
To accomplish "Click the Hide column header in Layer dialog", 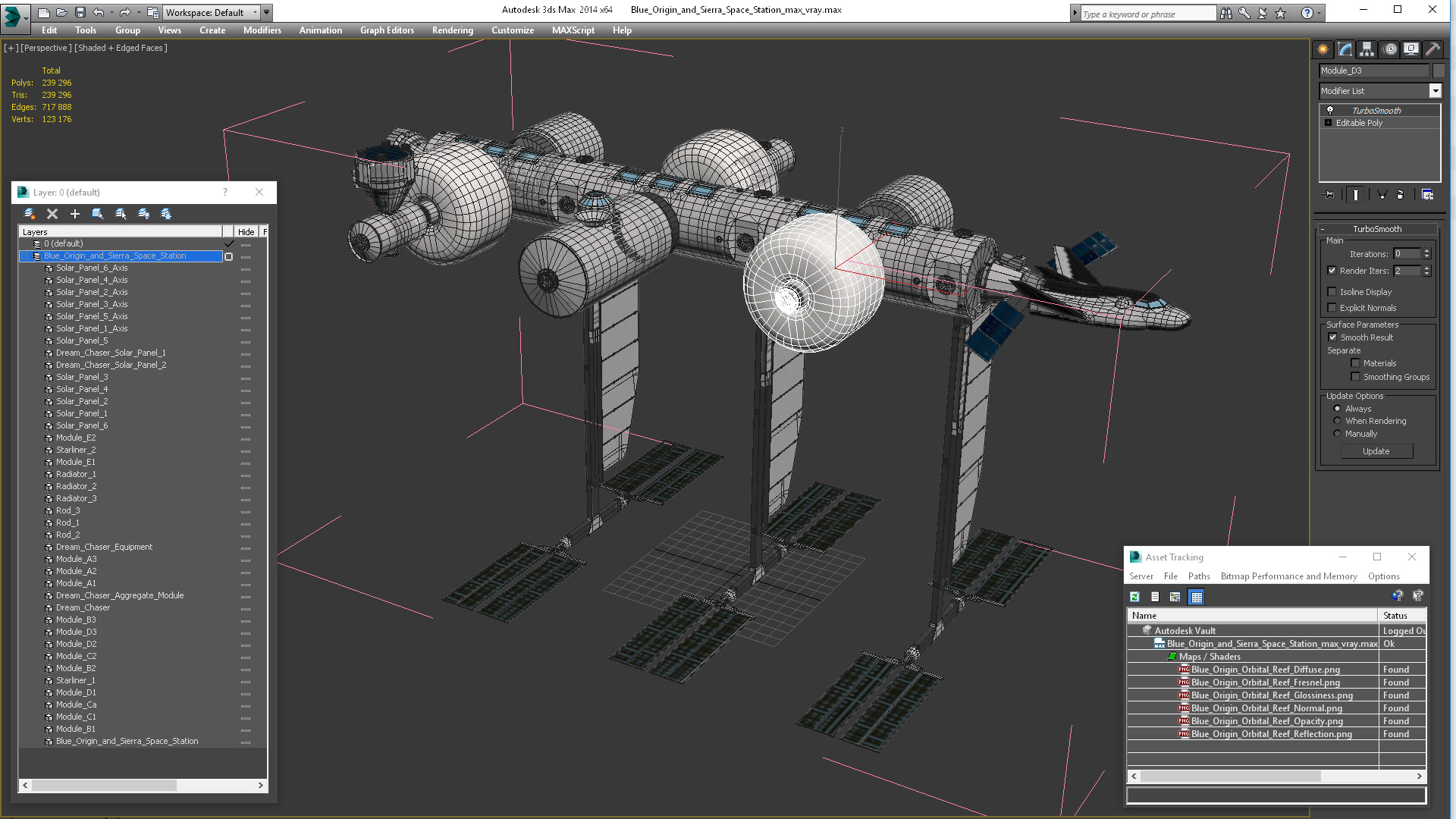I will click(x=246, y=232).
